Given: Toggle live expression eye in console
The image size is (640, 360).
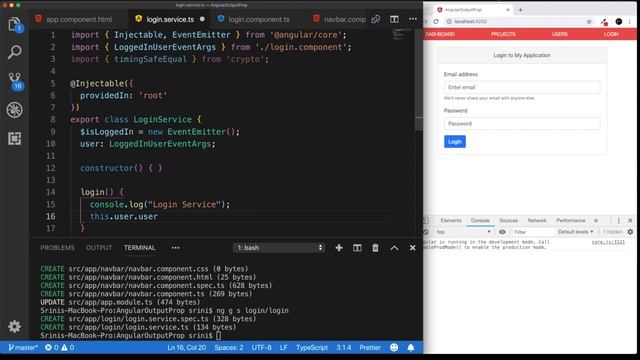Looking at the screenshot, I should tap(502, 232).
